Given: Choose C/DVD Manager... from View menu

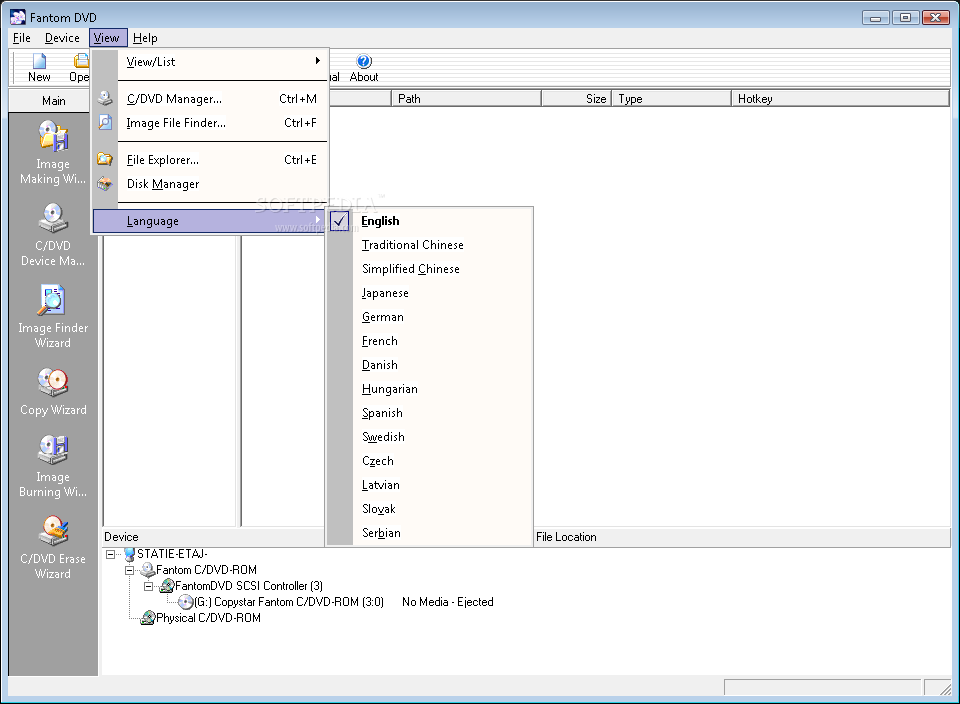Looking at the screenshot, I should coord(209,99).
